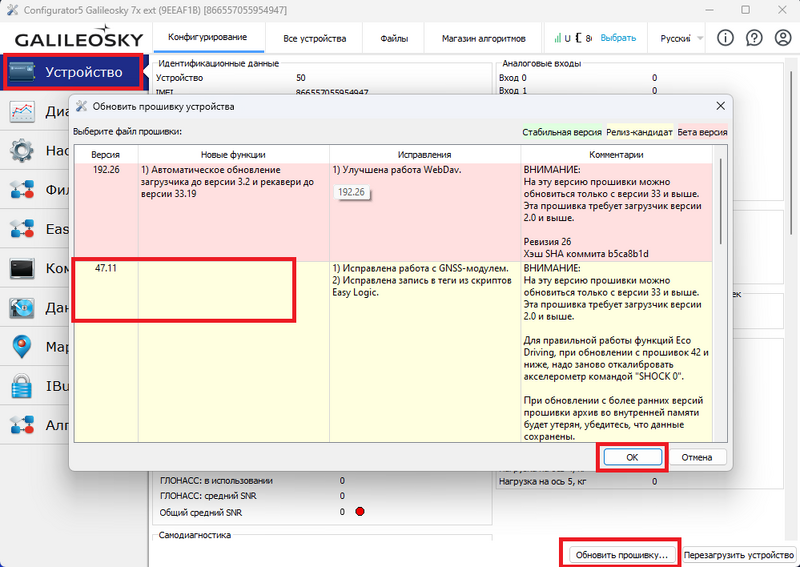
Task: Click the Перезагрузить устройство button
Action: pyautogui.click(x=739, y=555)
